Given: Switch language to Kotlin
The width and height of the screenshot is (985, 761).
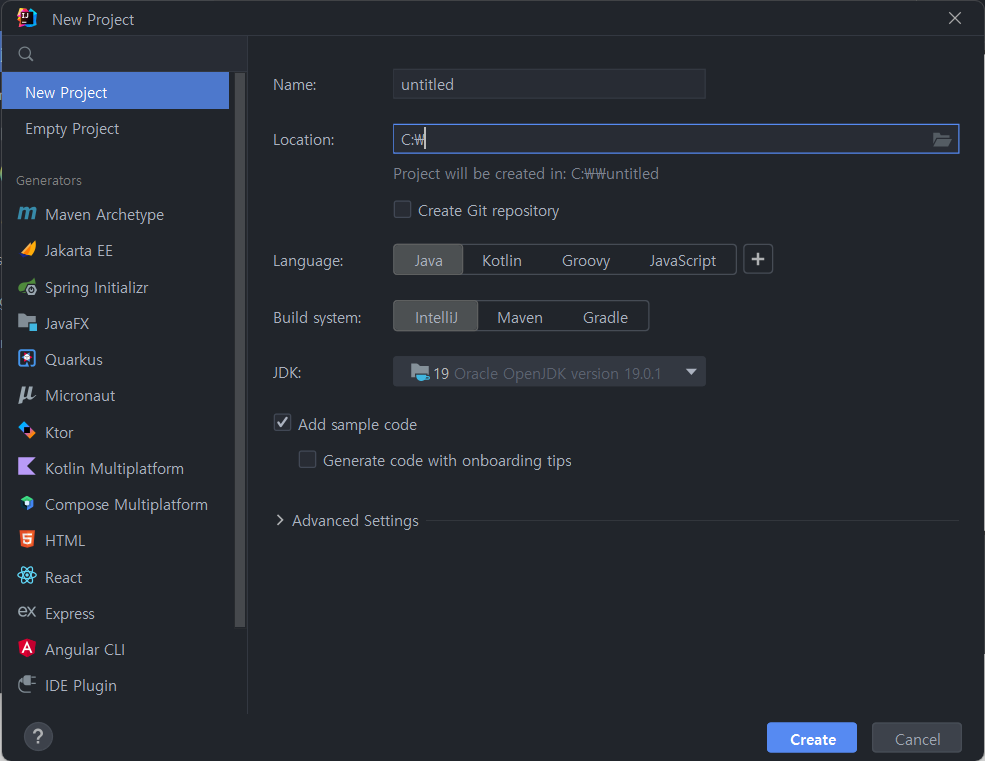Looking at the screenshot, I should (x=501, y=260).
